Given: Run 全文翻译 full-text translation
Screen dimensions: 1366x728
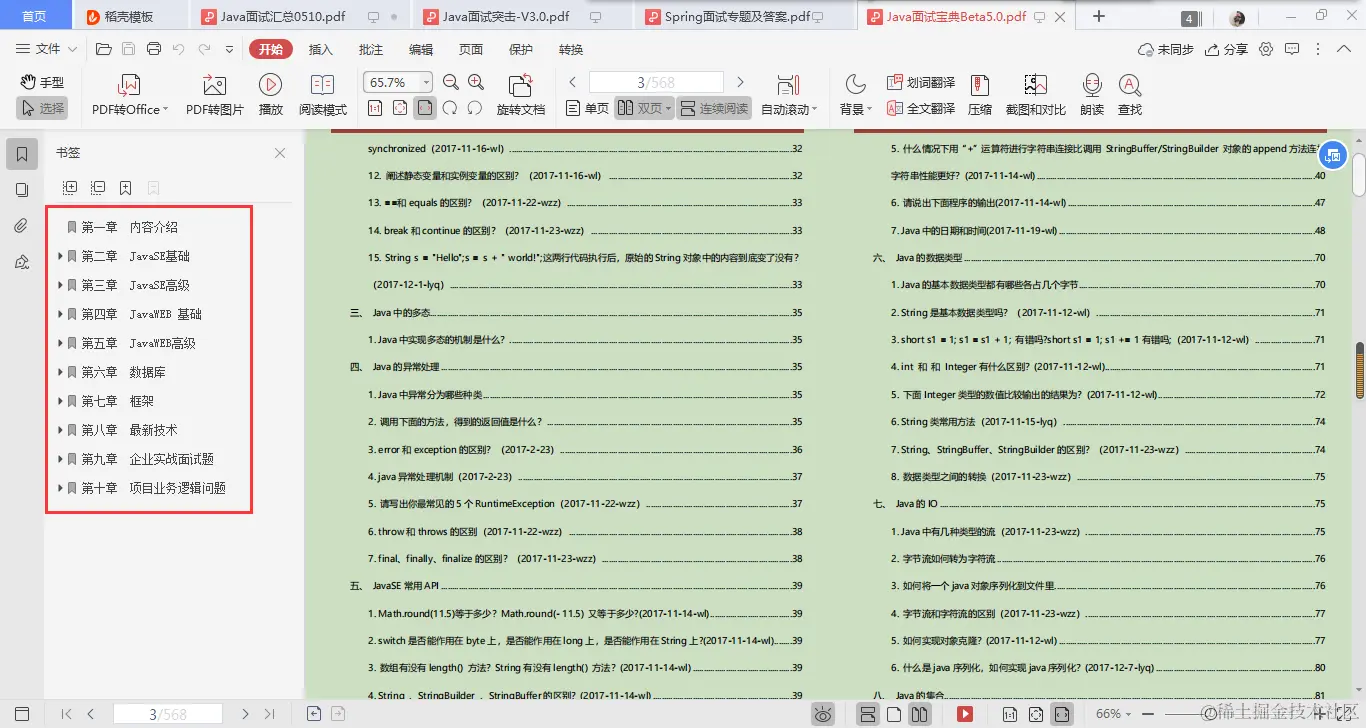Looking at the screenshot, I should [x=922, y=109].
